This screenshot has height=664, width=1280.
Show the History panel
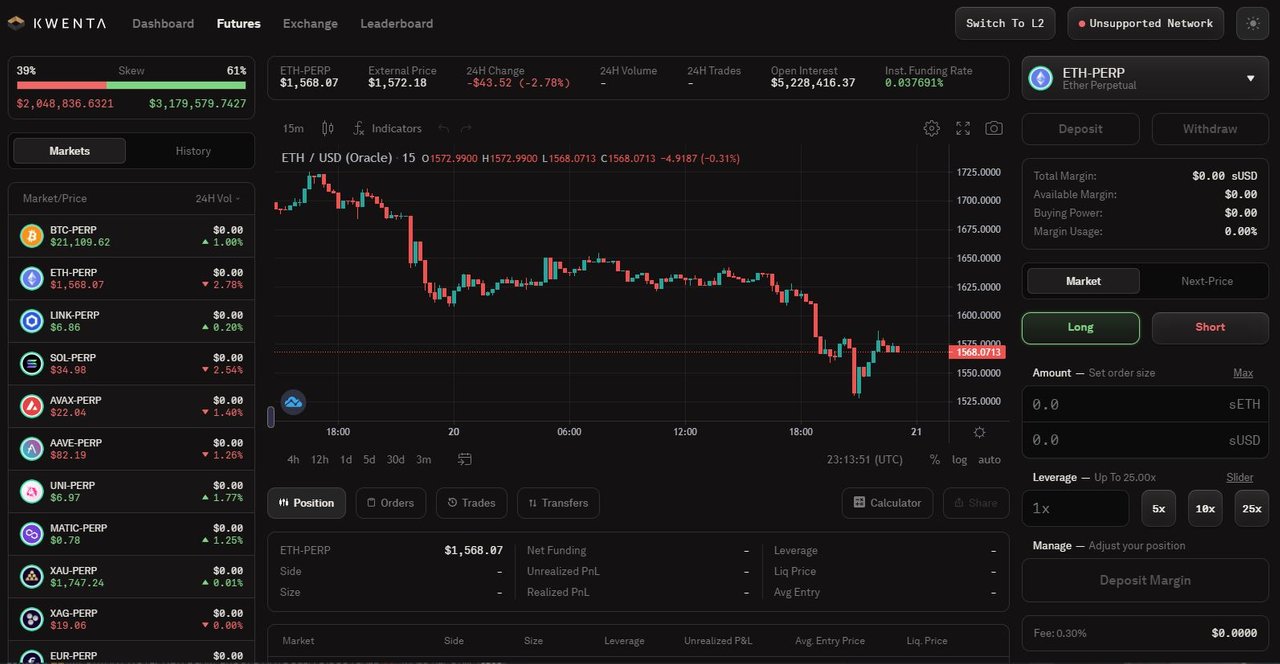pos(193,151)
